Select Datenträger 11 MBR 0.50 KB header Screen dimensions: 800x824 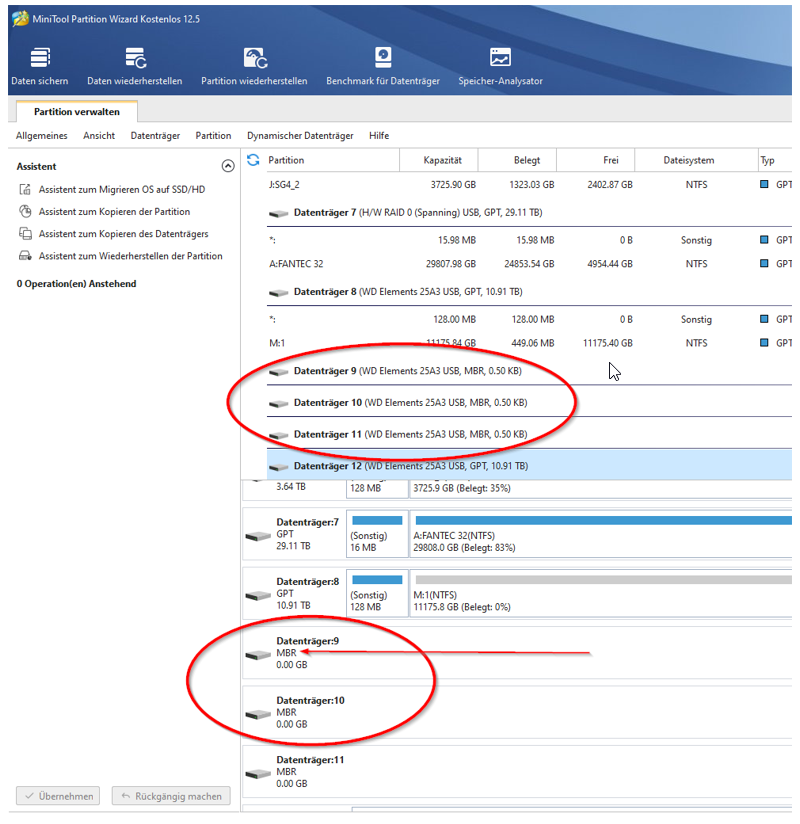point(529,434)
